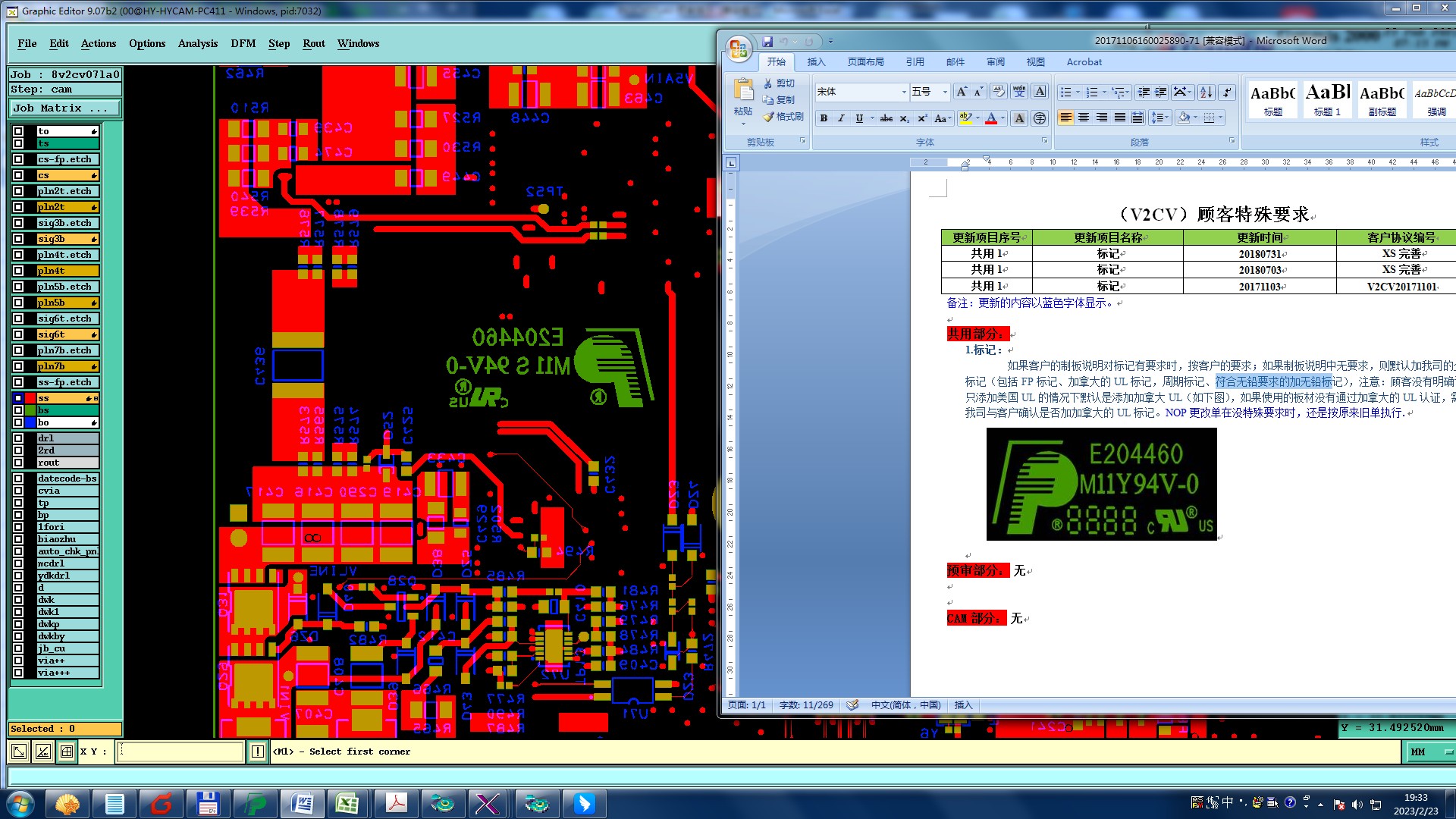Click the X Y coordinate input field
Screen dimensions: 1456x819
coord(180,752)
